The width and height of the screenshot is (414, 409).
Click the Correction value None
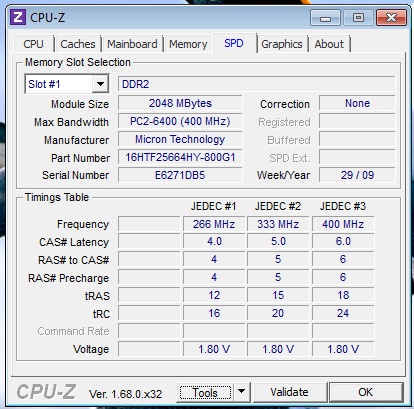[357, 103]
